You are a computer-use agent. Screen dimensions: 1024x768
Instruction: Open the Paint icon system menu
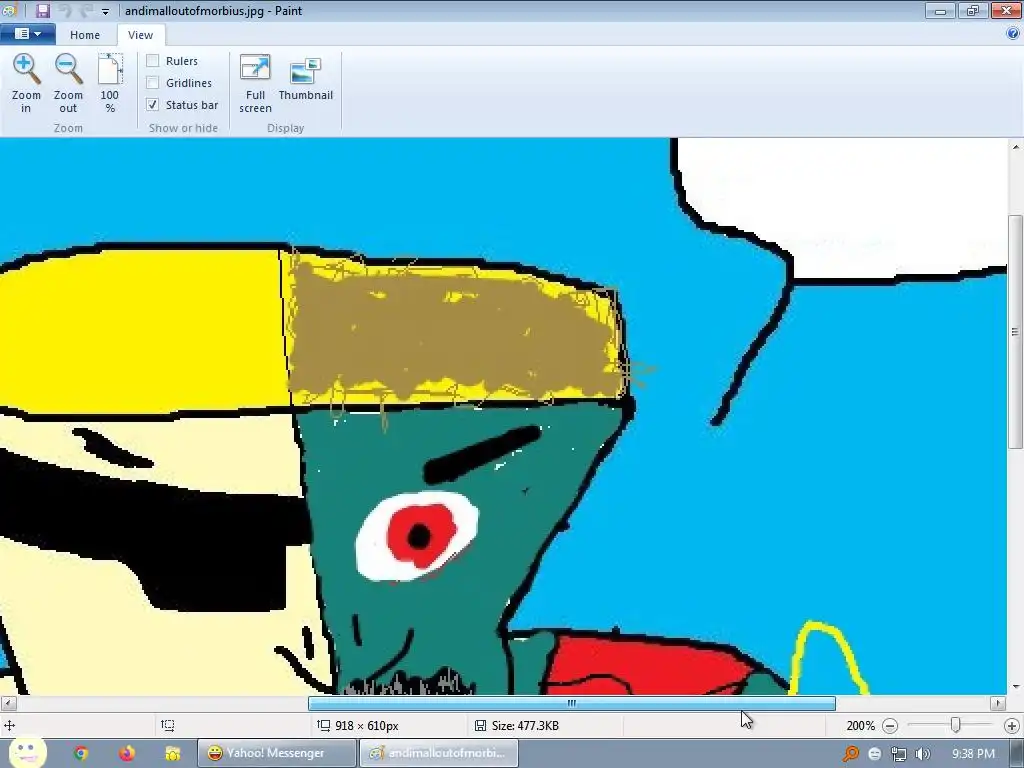9,10
